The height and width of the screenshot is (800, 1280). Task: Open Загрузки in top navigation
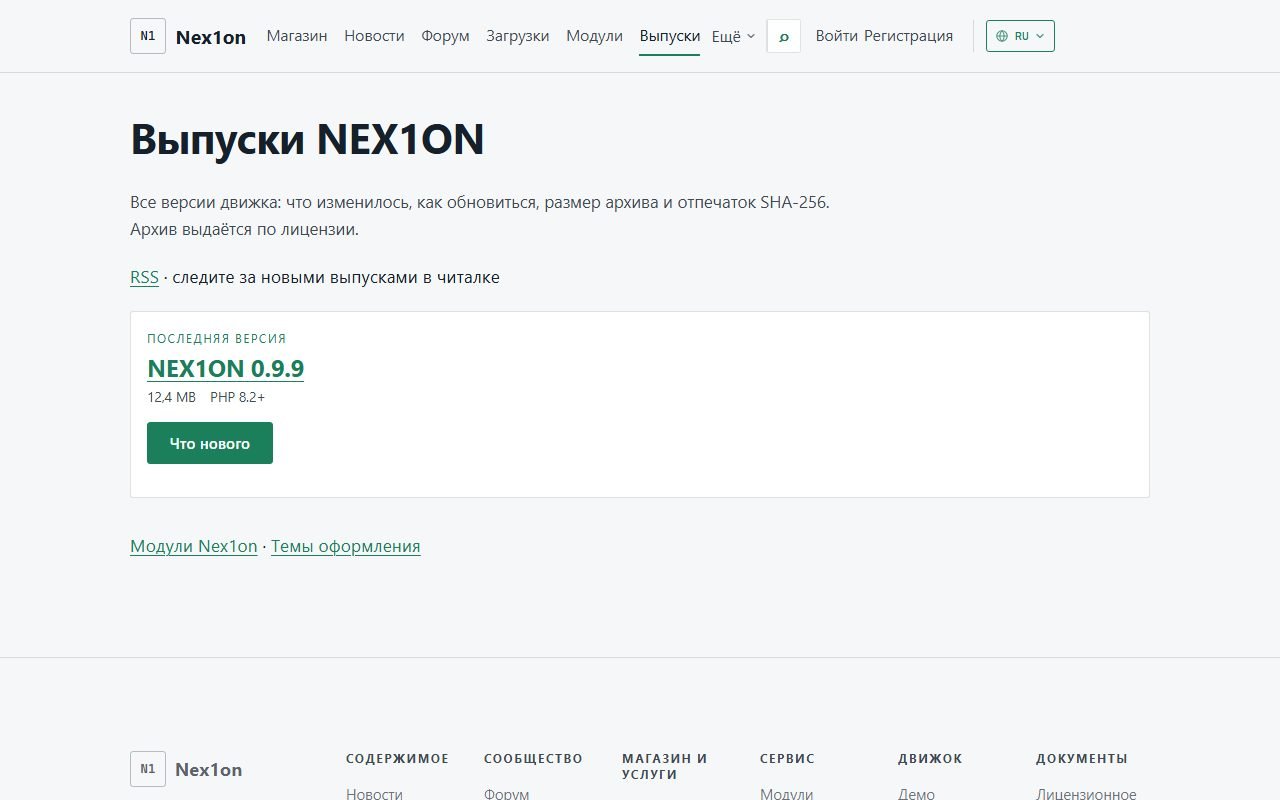518,36
